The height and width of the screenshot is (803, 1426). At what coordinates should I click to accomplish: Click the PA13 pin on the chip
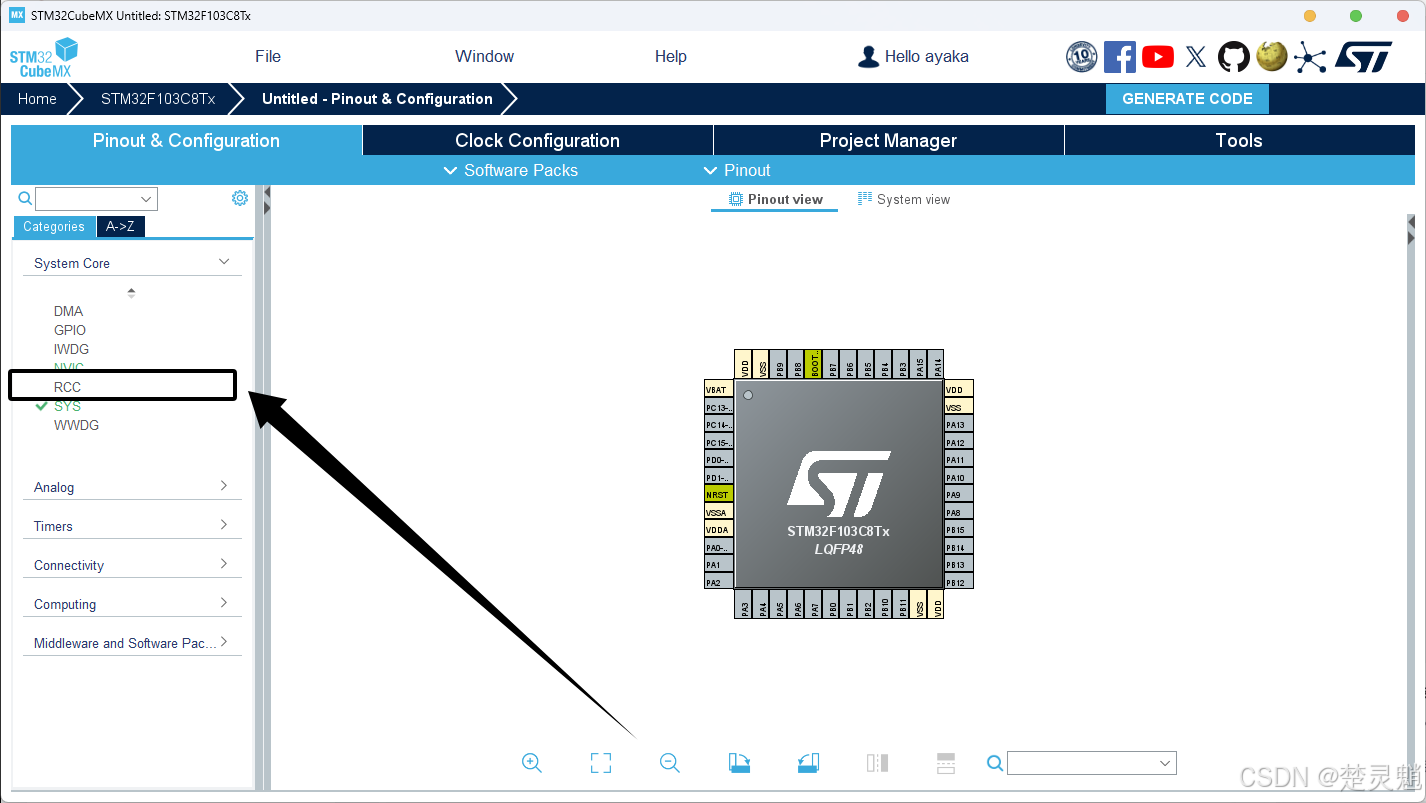tap(959, 425)
